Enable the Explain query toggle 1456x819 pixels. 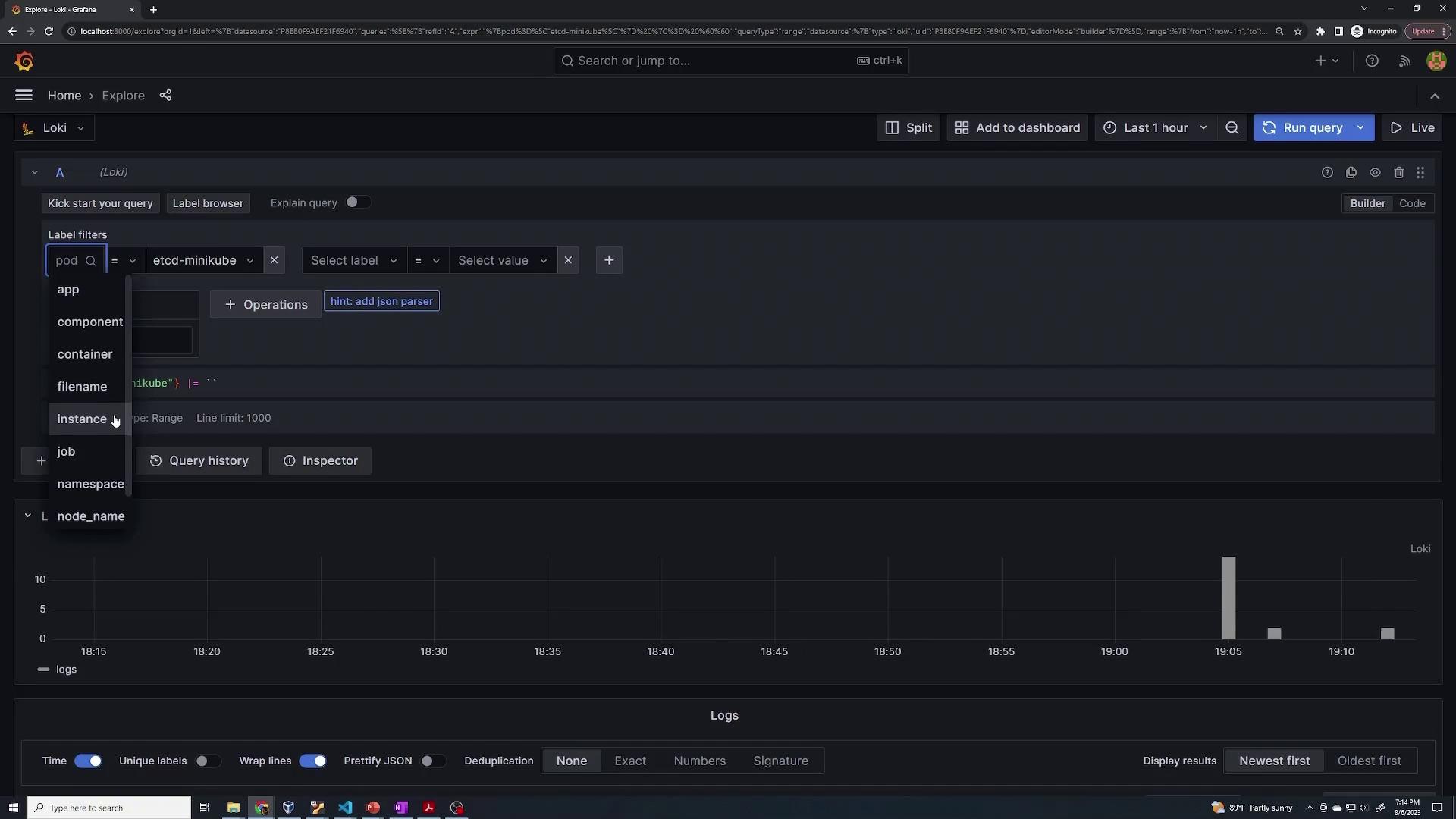[x=358, y=202]
